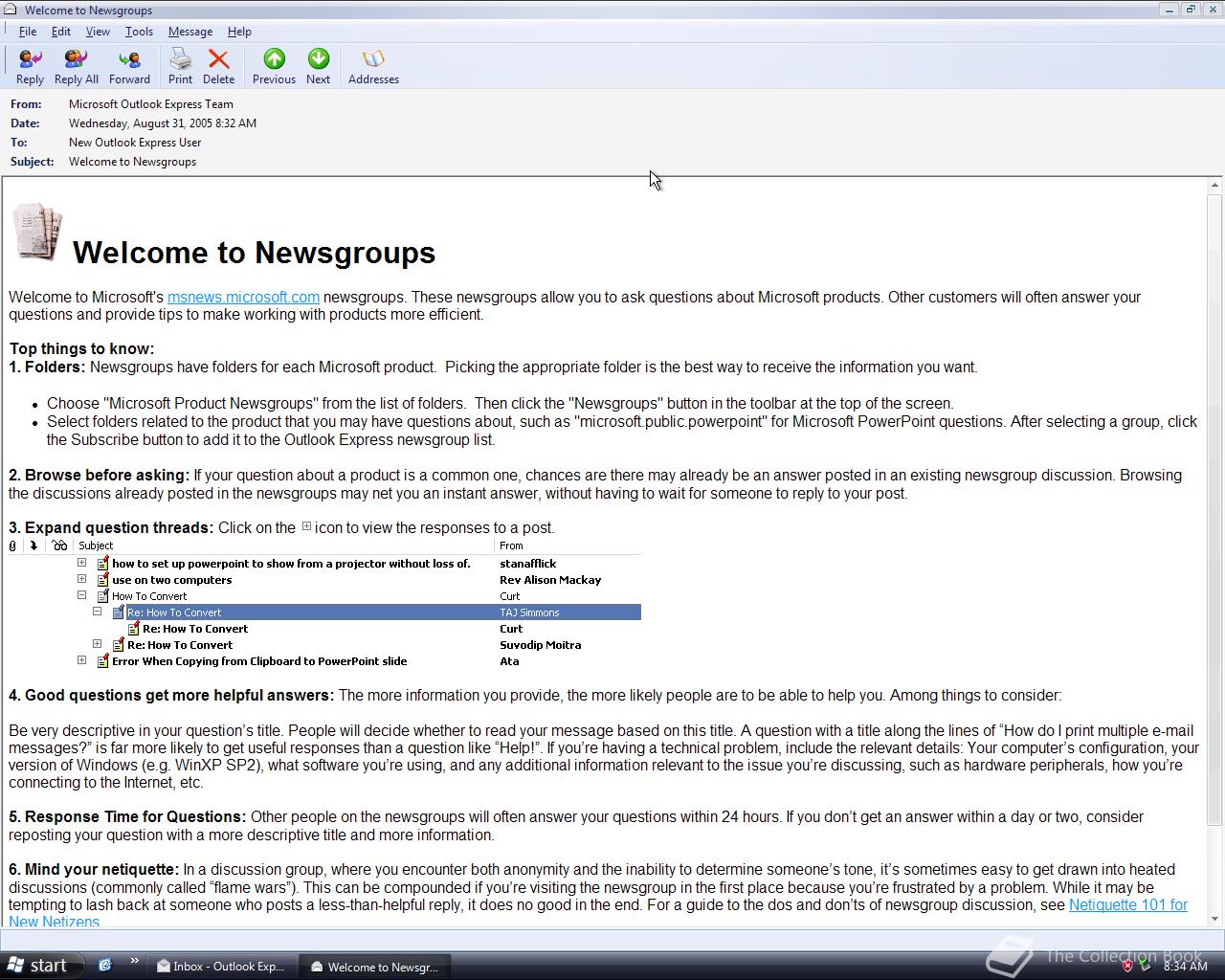The image size is (1225, 980).
Task: Click the scrollbar down arrow
Action: 1215,919
